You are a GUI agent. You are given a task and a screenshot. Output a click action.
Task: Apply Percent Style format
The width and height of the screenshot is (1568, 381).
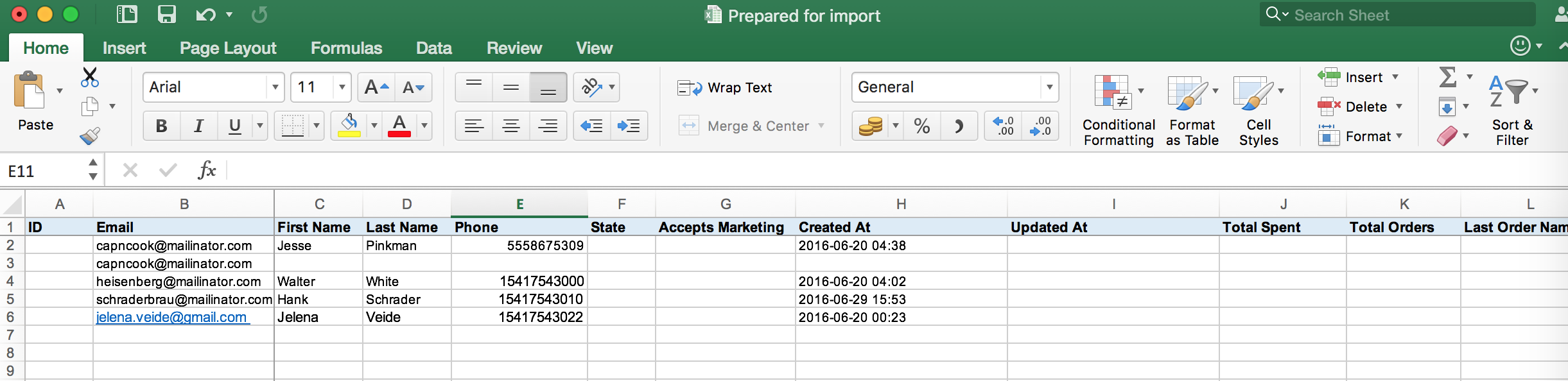point(921,126)
